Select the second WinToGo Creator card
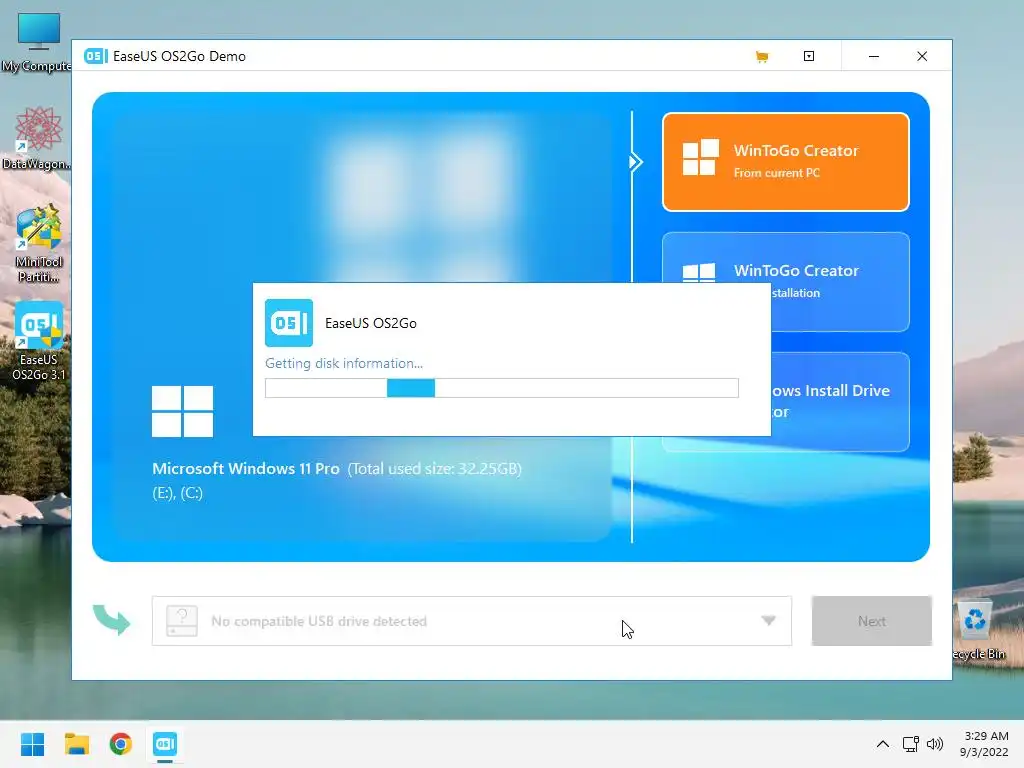This screenshot has width=1024, height=768. point(786,258)
